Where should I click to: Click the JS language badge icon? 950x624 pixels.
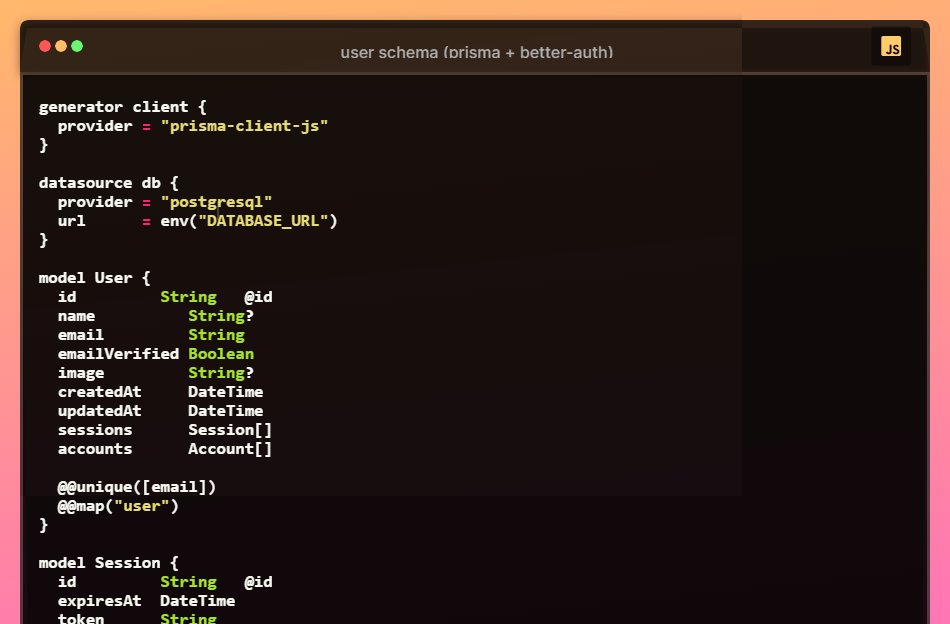point(891,47)
